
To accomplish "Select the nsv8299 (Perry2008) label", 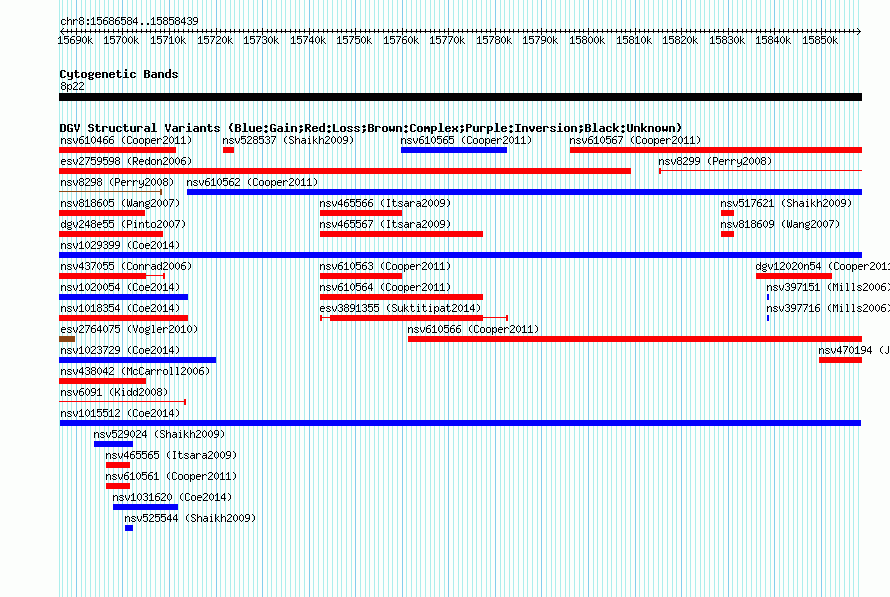I will click(x=715, y=161).
